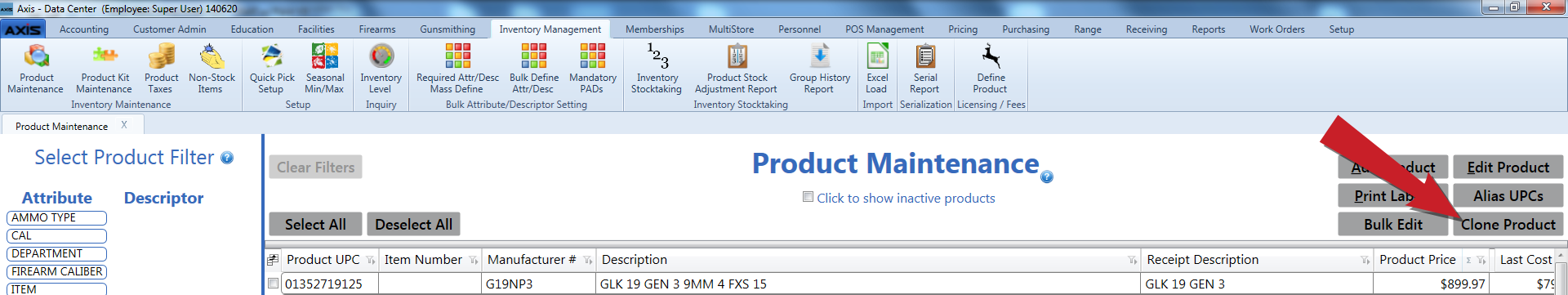
Task: Open Non-Stock Items tool
Action: tap(212, 69)
